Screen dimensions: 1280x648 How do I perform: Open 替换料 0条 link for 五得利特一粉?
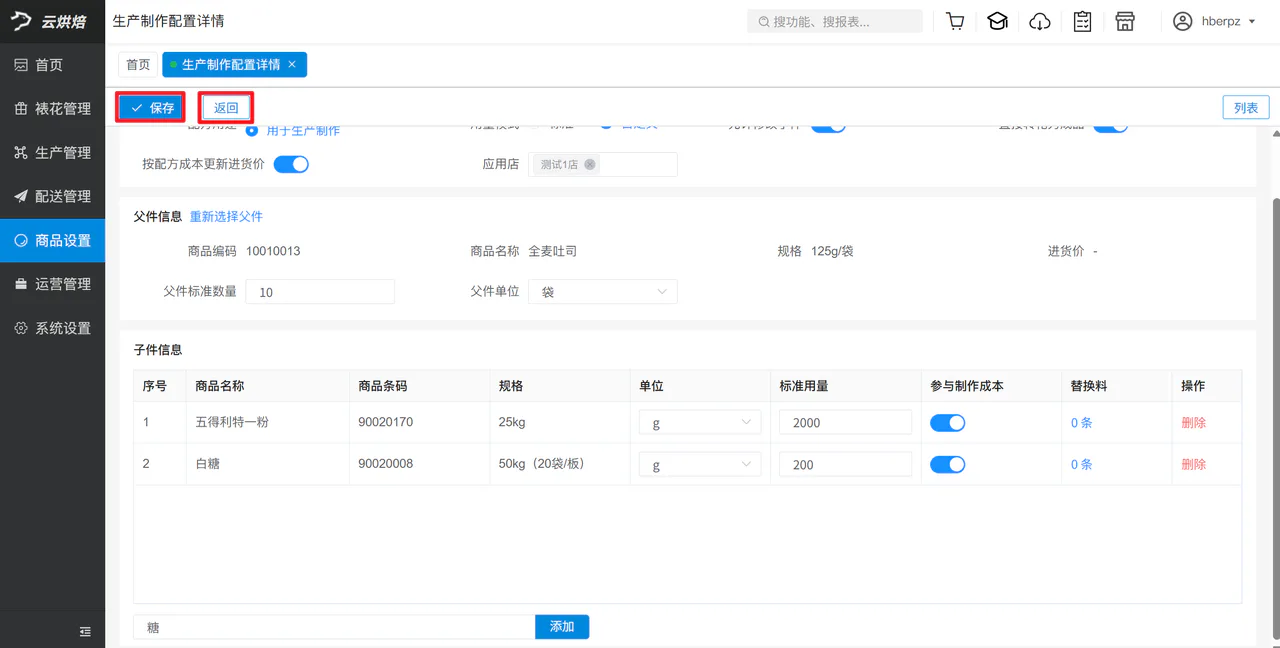1081,423
